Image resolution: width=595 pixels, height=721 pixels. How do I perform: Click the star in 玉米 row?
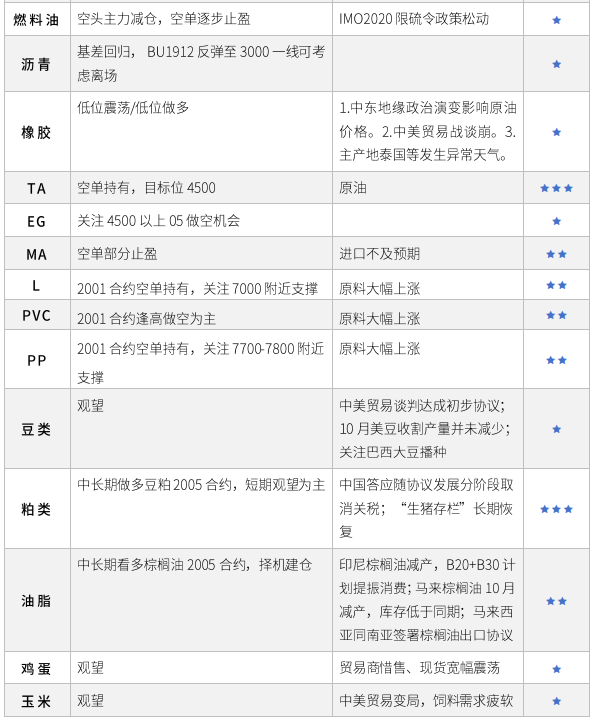[x=556, y=701]
